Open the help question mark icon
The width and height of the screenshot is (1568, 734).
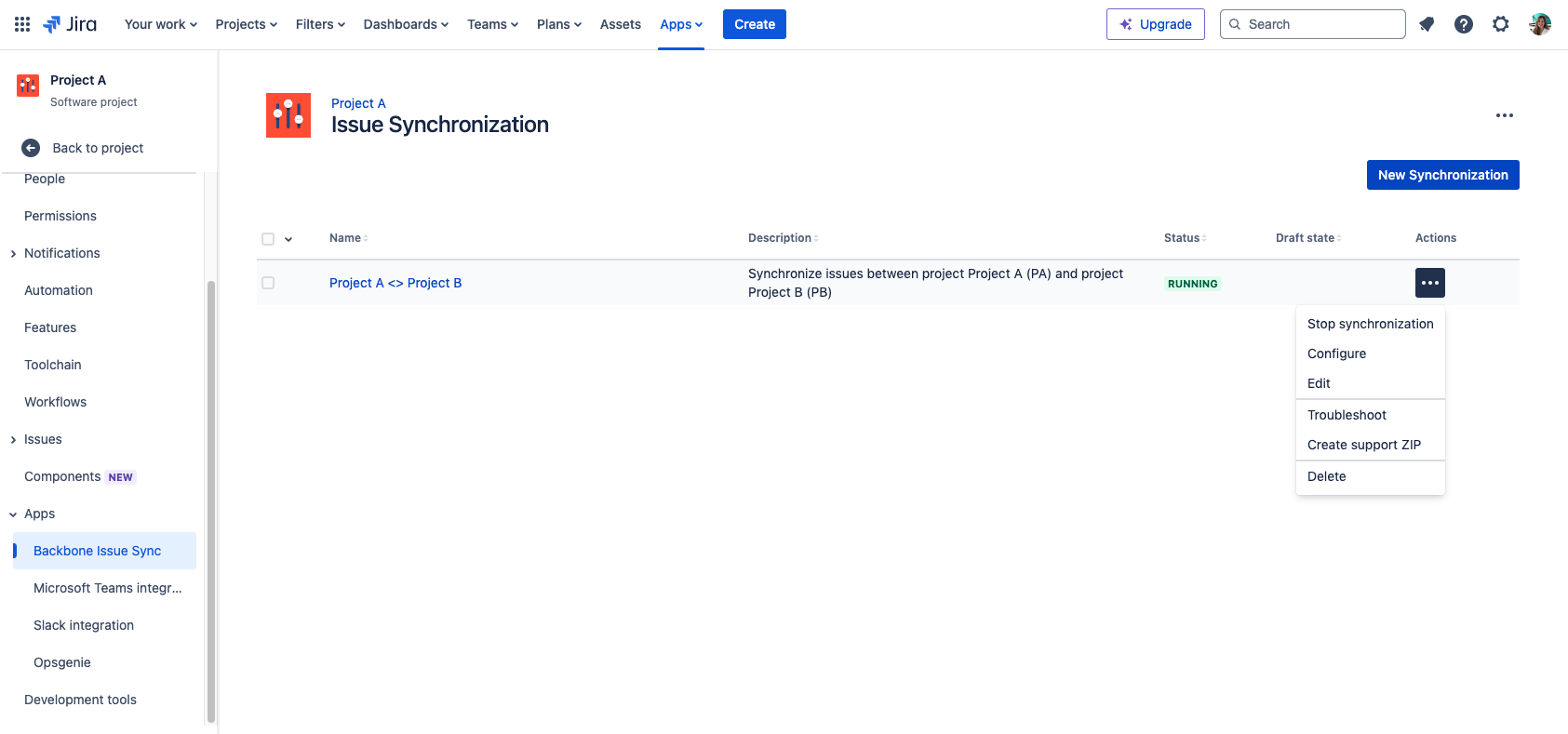click(x=1464, y=24)
